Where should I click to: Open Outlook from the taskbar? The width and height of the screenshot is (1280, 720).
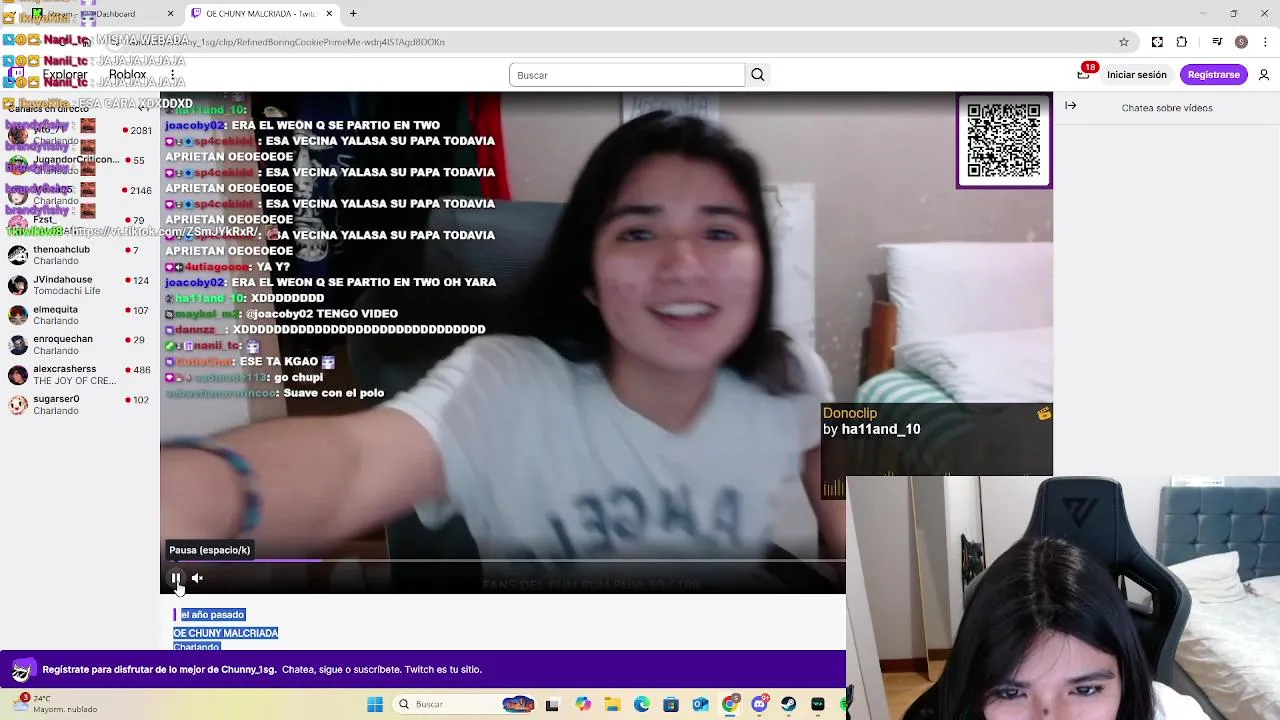pyautogui.click(x=700, y=704)
